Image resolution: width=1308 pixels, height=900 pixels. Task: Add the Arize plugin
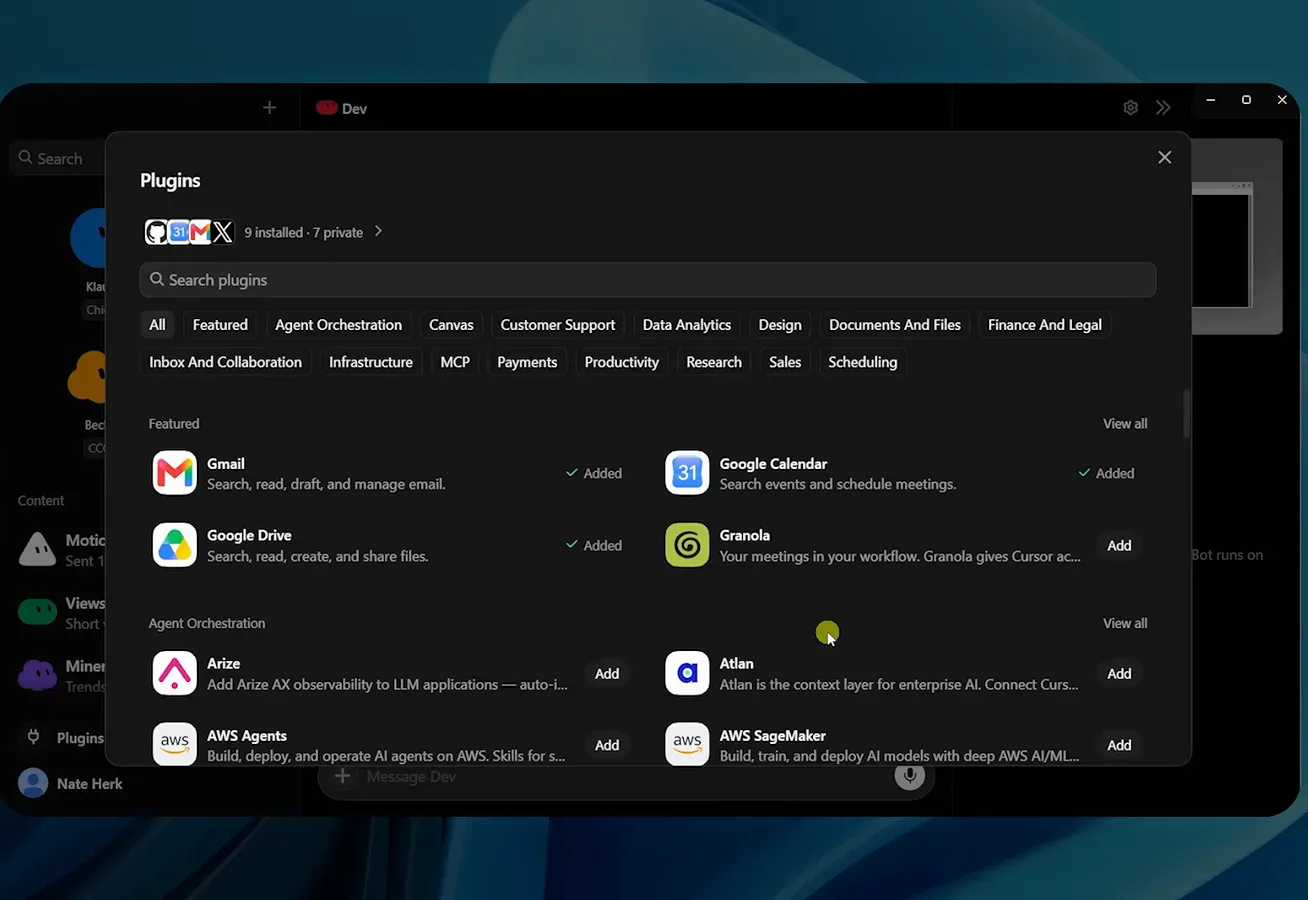(607, 673)
